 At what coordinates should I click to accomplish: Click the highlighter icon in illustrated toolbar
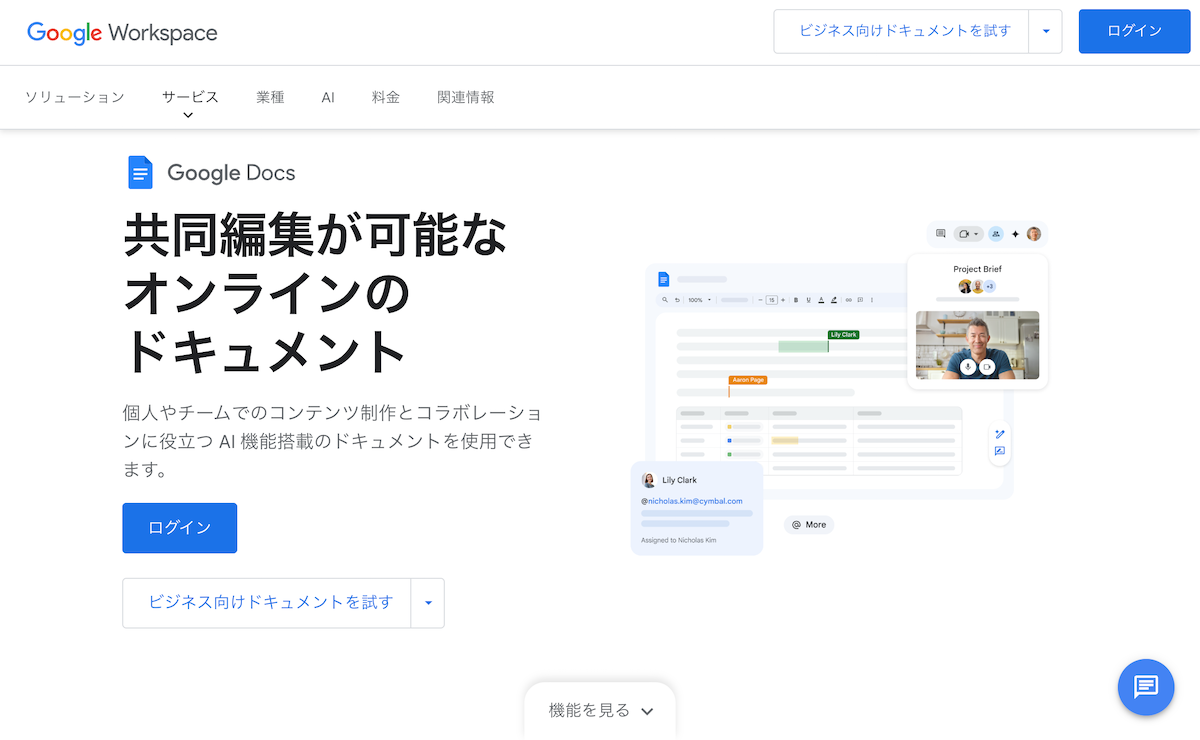tap(834, 300)
